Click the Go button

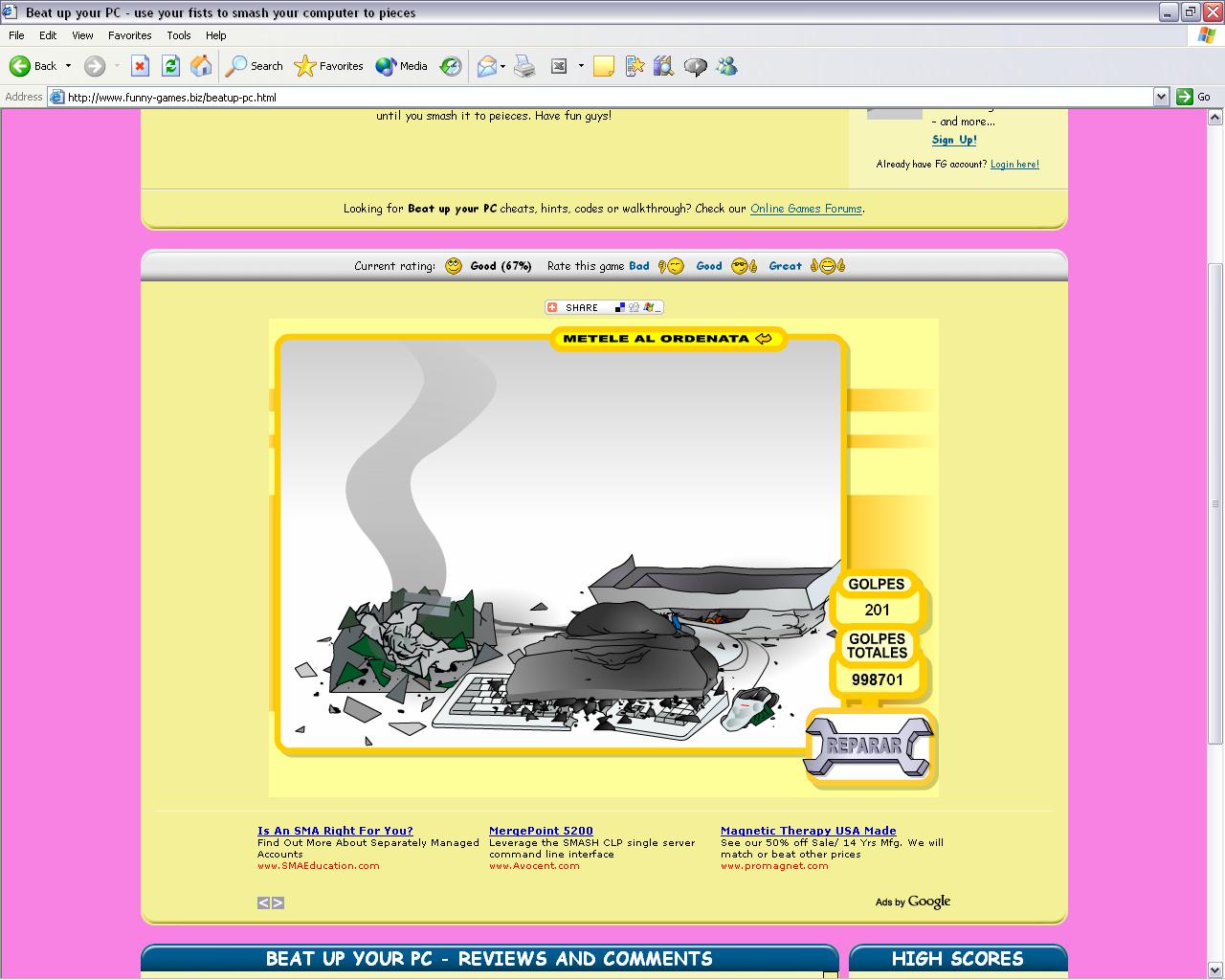(x=1194, y=97)
